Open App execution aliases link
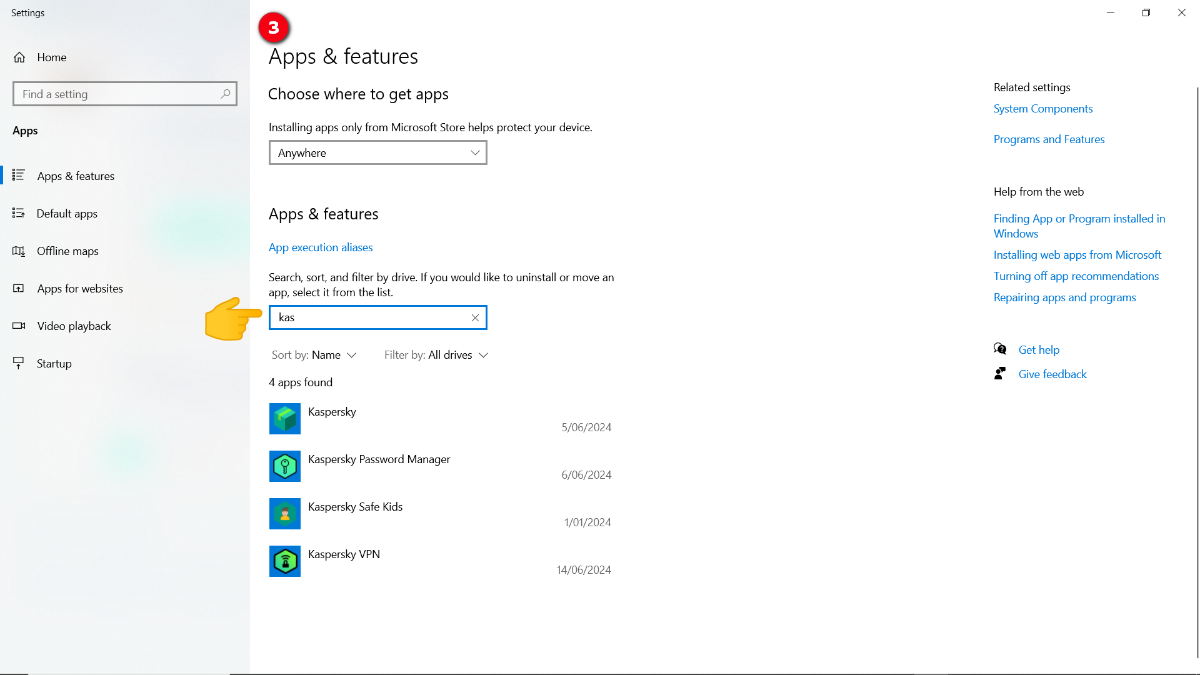The height and width of the screenshot is (675, 1200). 320,247
